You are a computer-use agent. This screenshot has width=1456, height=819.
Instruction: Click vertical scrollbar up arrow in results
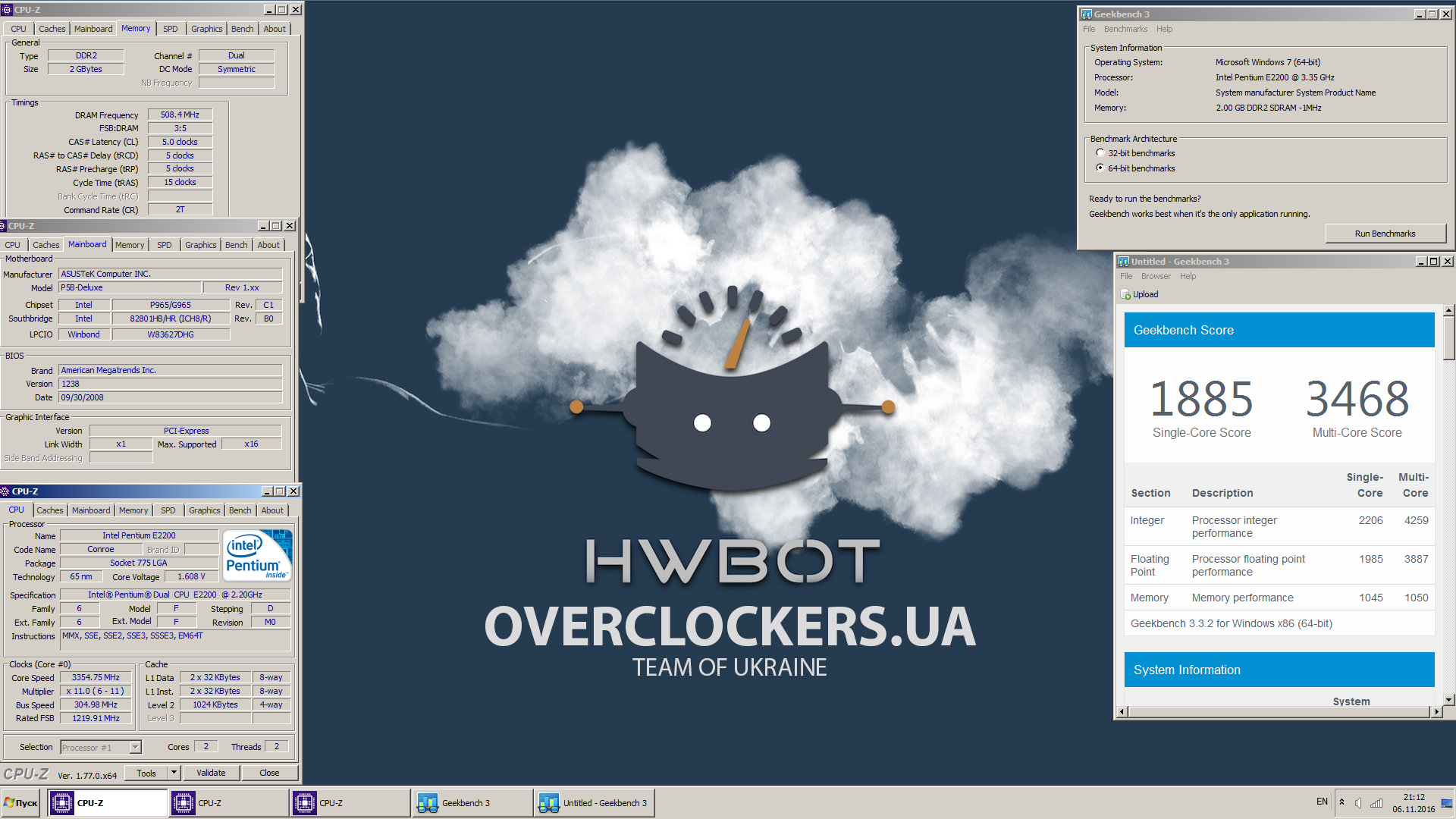click(x=1448, y=310)
